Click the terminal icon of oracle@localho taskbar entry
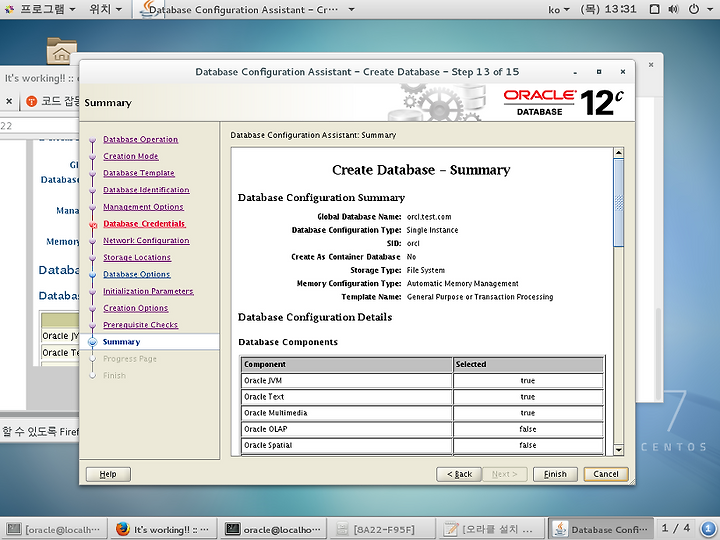The width and height of the screenshot is (720, 540). (x=232, y=529)
